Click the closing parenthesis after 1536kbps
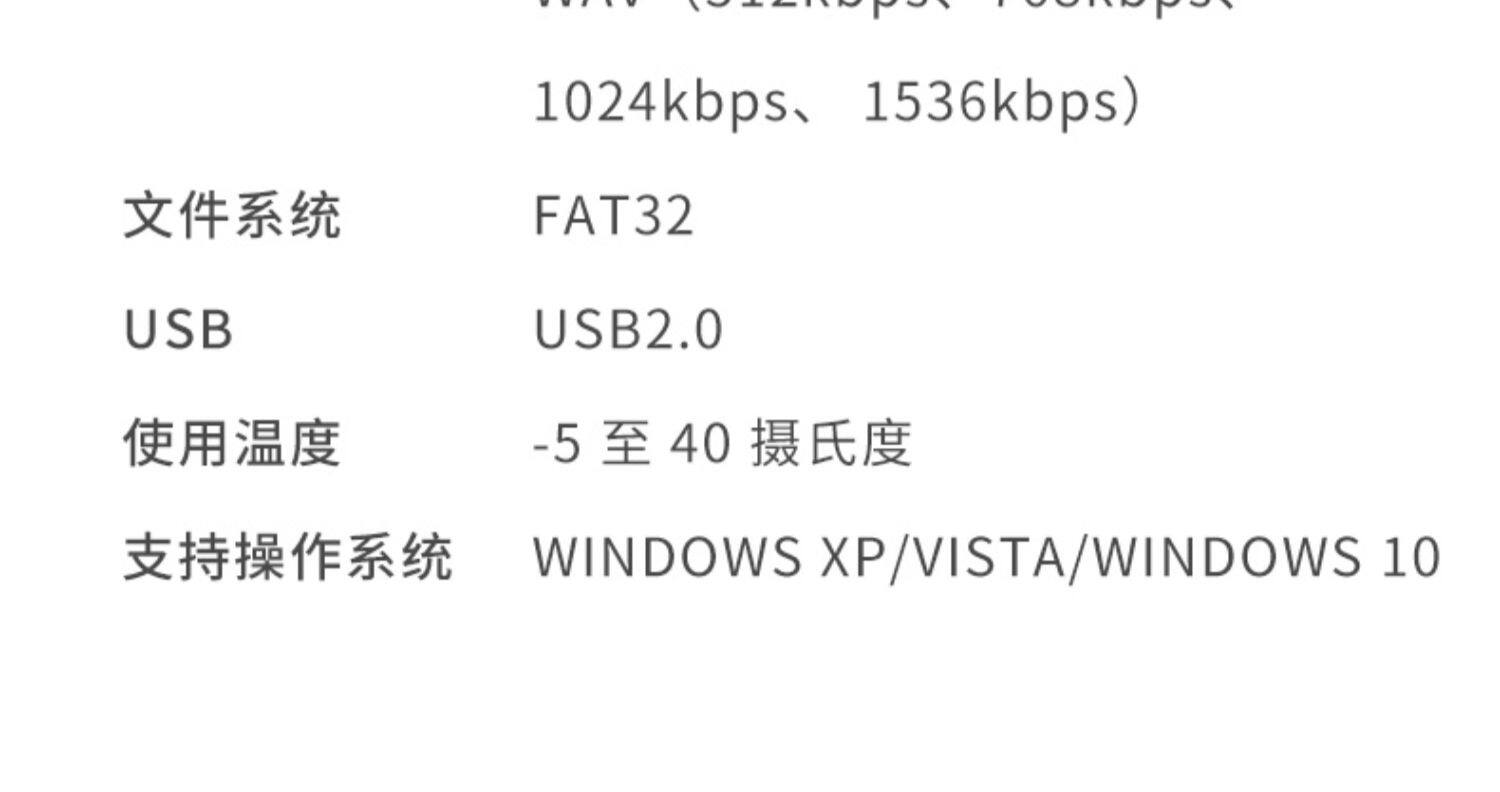 [1131, 104]
